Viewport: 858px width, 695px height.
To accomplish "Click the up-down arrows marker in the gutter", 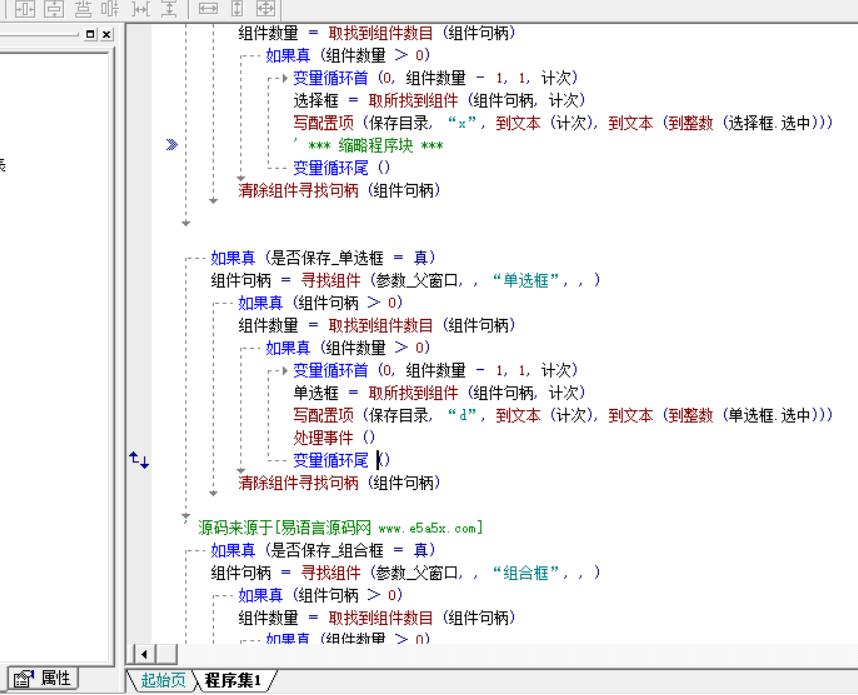I will click(x=139, y=460).
